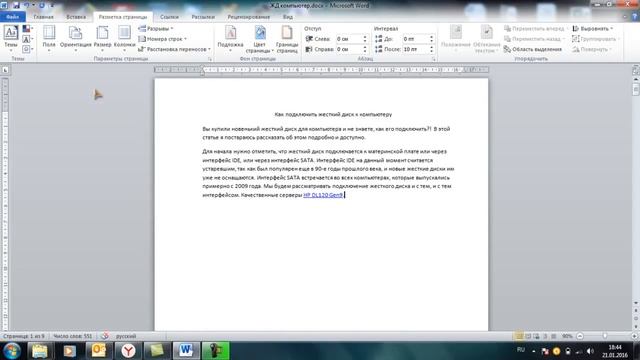Click proofing errors icon in status bar
Image resolution: width=640 pixels, height=360 pixels.
click(x=105, y=336)
